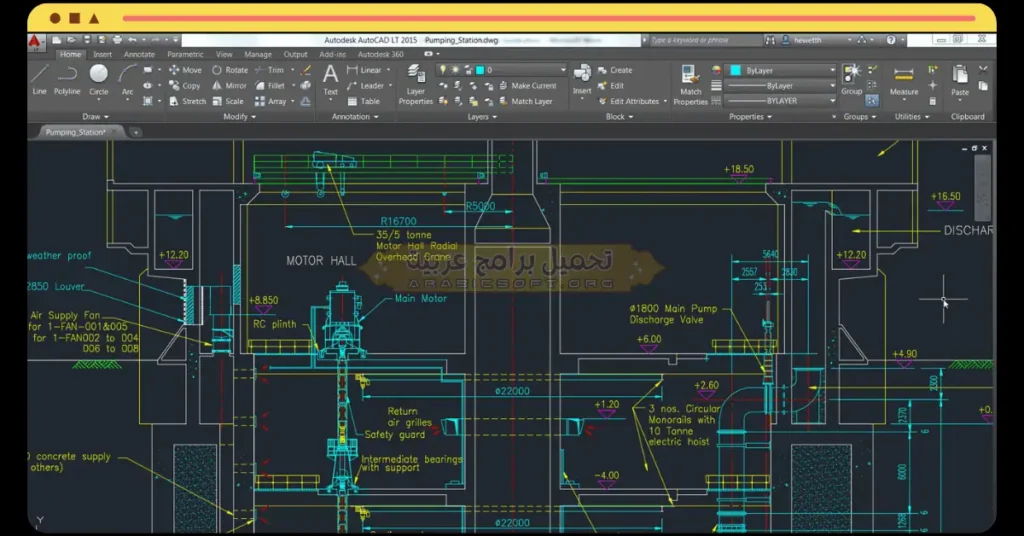Activate the Fillet command
Screen dimensions: 1024x536
pyautogui.click(x=270, y=86)
